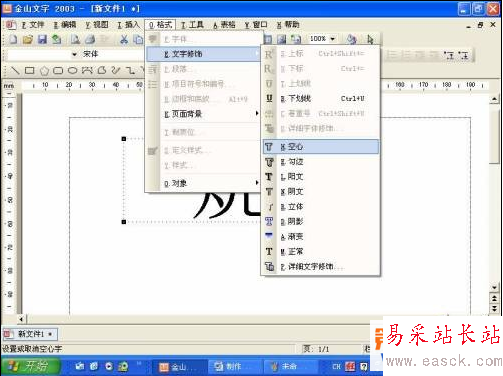The width and height of the screenshot is (503, 376).
Task: Click the icon beside 详细文字修饰
Action: point(269,266)
